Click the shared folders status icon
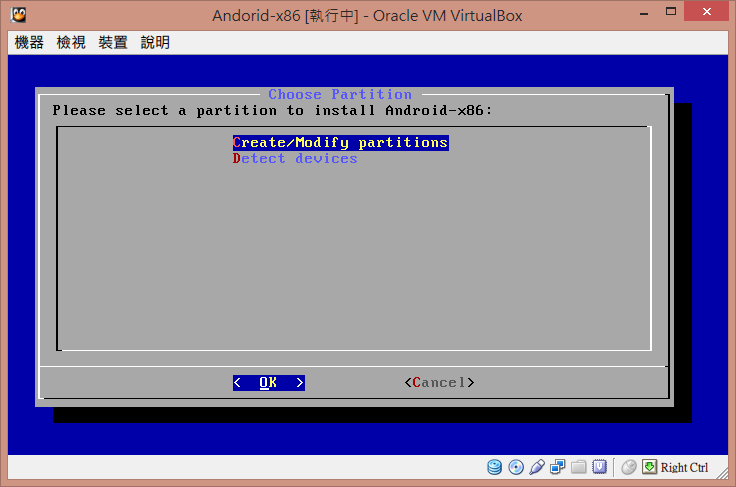Viewport: 736px width, 487px height. click(x=579, y=467)
